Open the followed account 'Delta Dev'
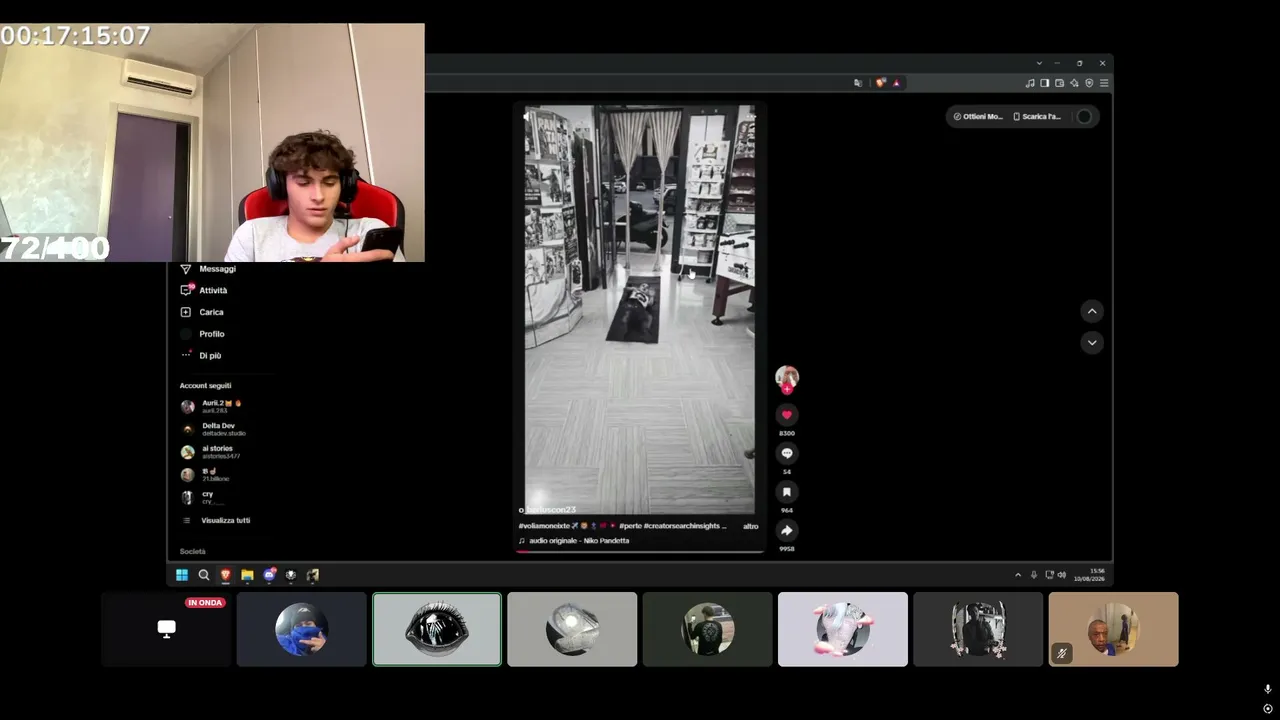 [215, 429]
